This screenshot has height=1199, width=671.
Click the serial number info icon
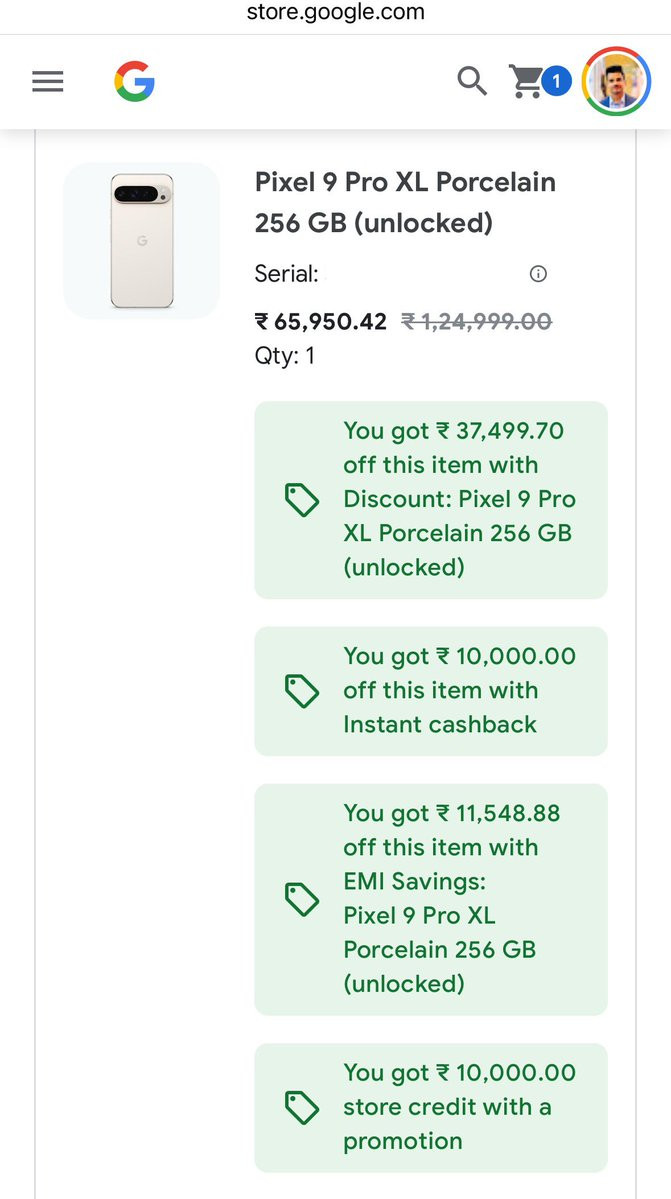(538, 274)
